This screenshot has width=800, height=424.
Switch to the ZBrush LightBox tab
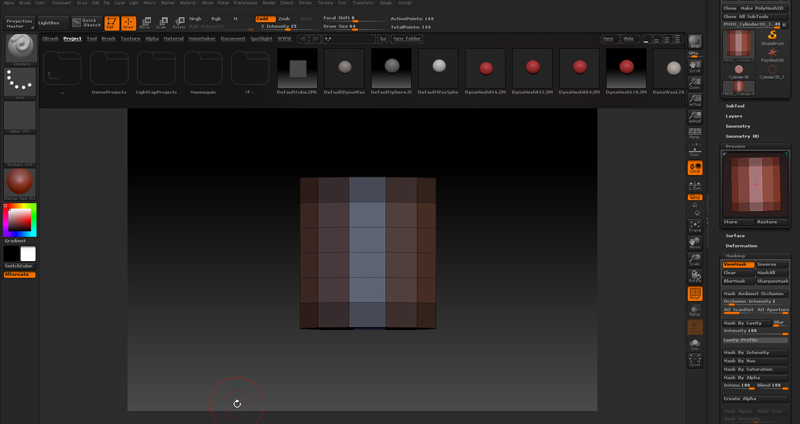50,39
